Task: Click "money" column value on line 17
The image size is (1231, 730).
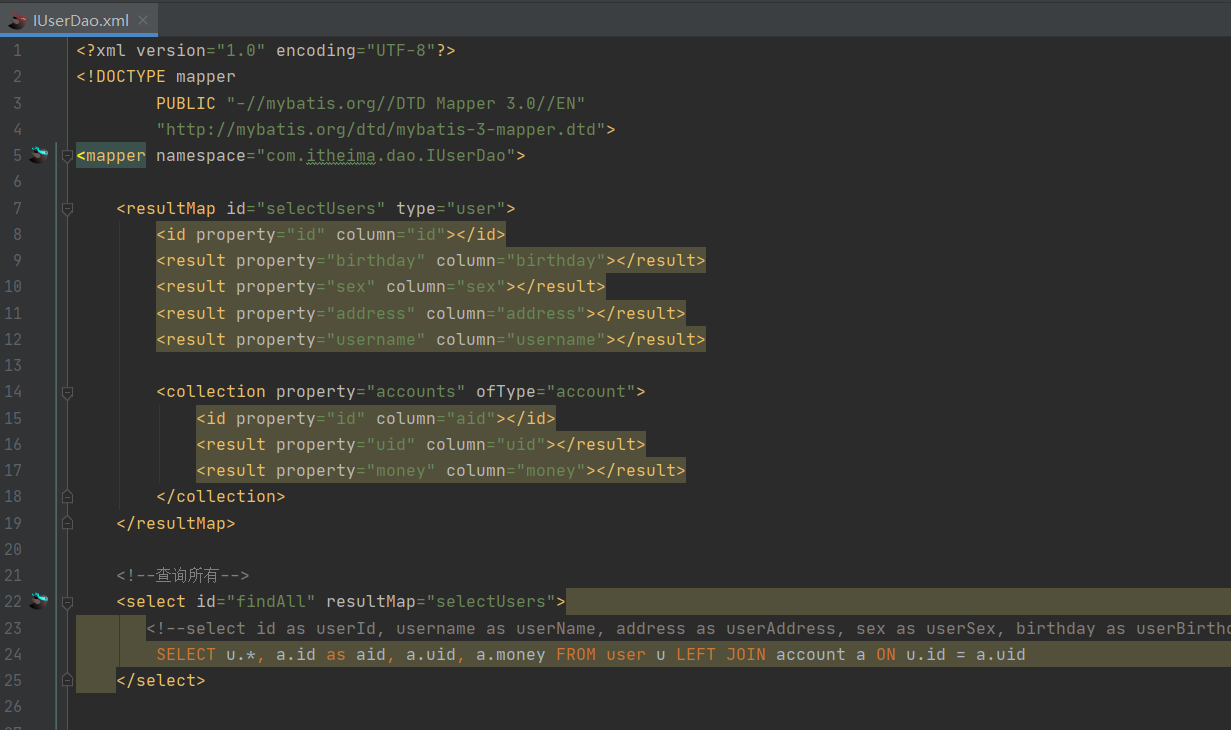Action: point(551,470)
